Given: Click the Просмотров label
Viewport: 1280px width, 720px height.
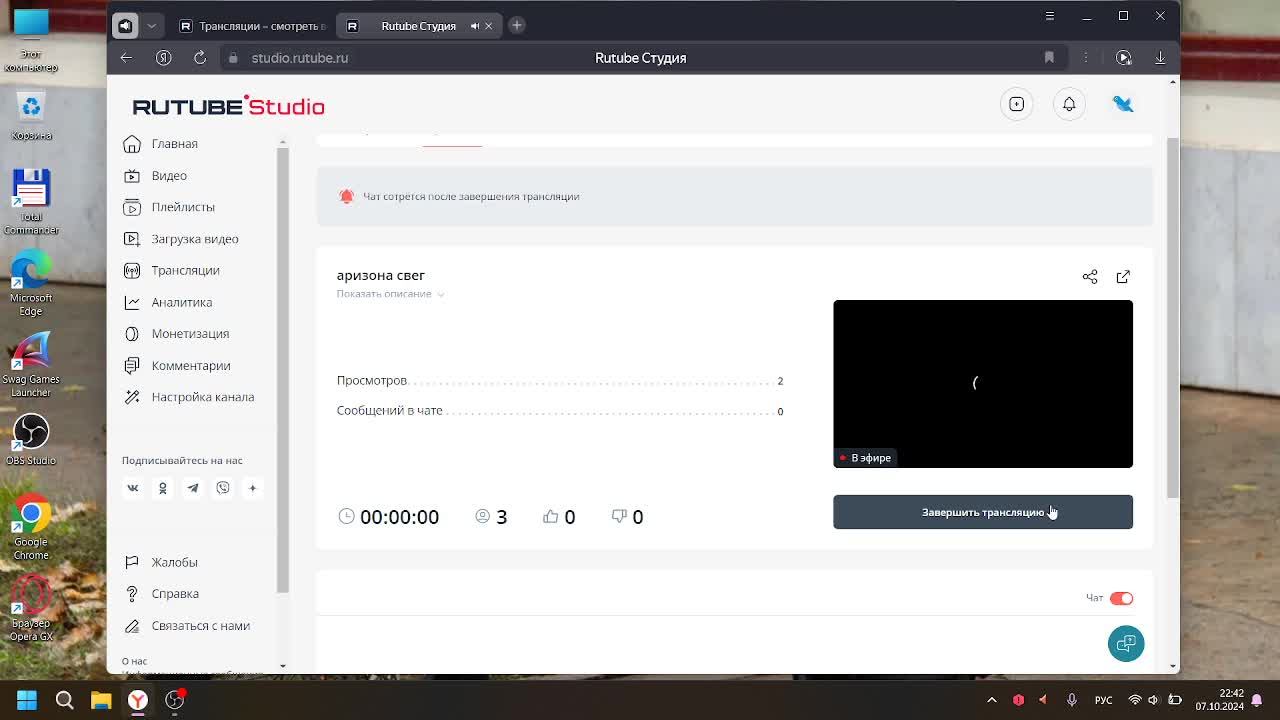Looking at the screenshot, I should pyautogui.click(x=372, y=381).
